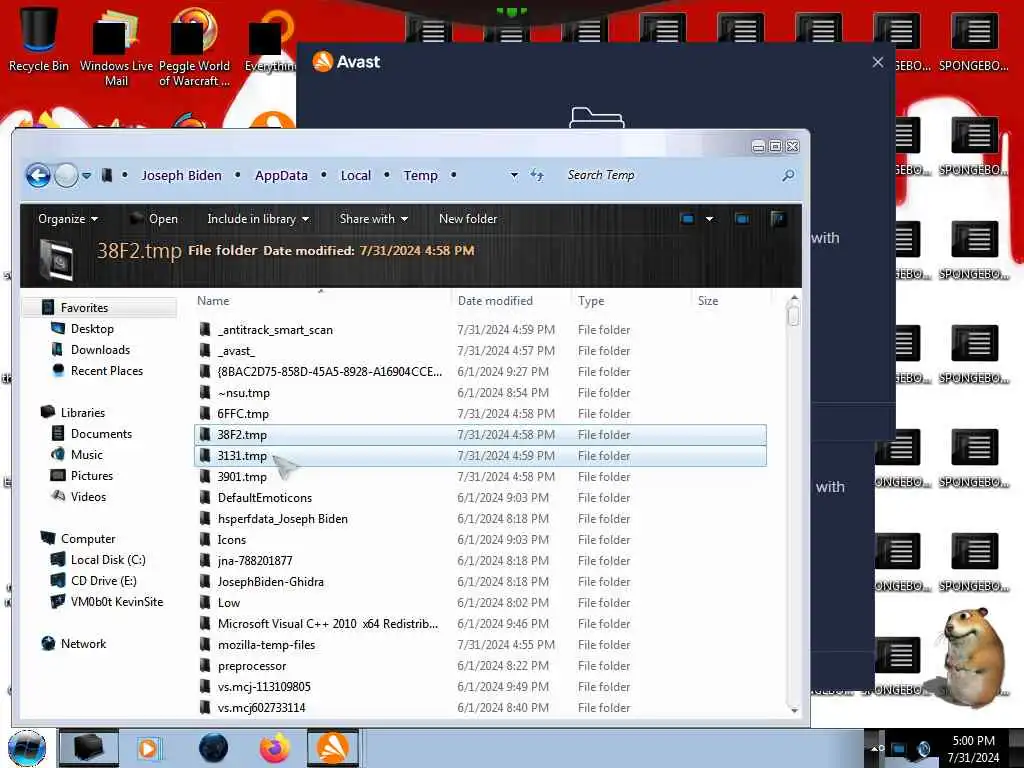Open CD Drive (E:)
This screenshot has height=768, width=1024.
103,581
